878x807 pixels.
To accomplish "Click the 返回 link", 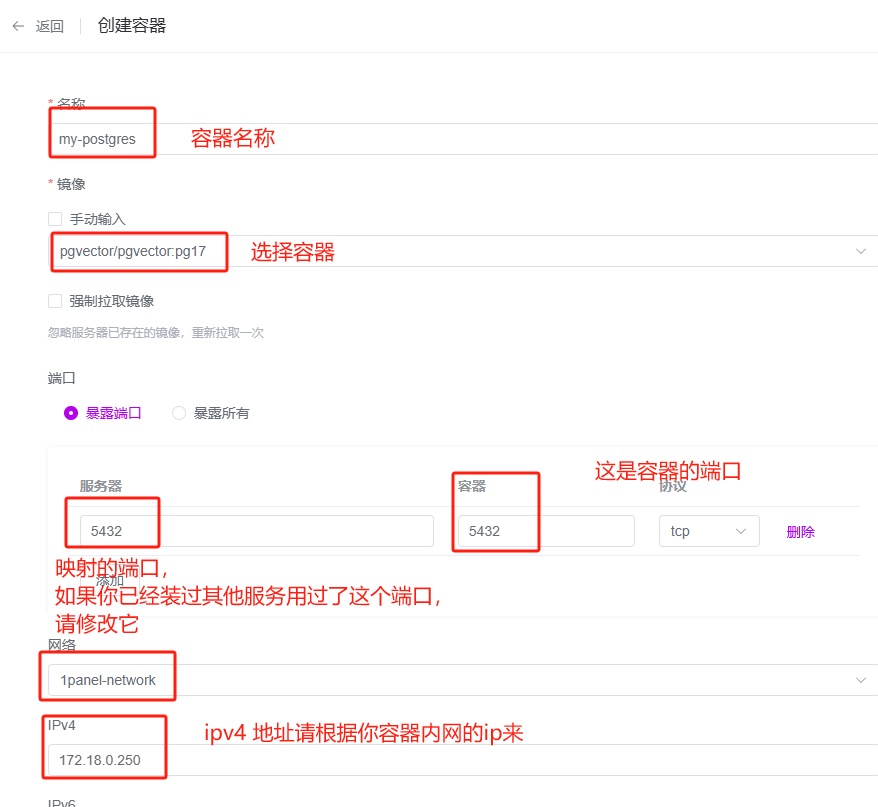I will [x=49, y=26].
